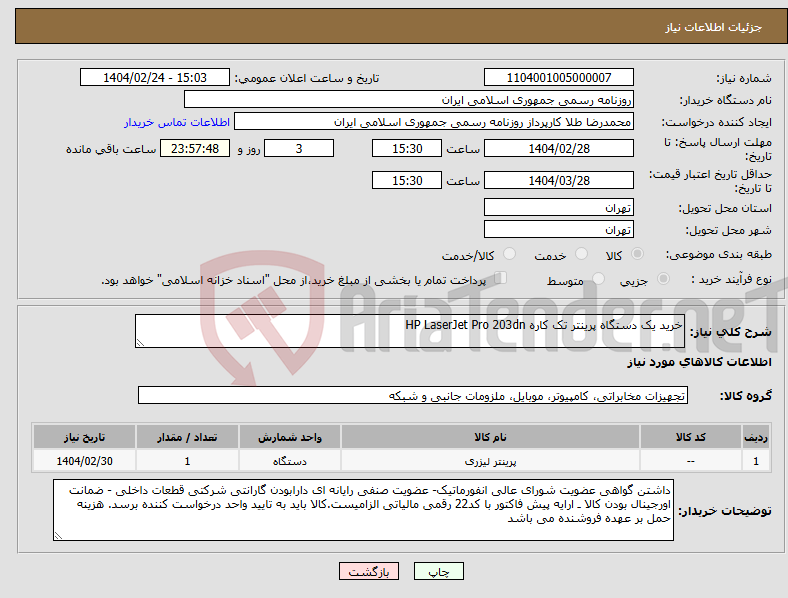Viewport: 788px width, 598px height.
Task: Toggle the اسناد خزانه اسلامی payment checkbox
Action: click(x=501, y=278)
